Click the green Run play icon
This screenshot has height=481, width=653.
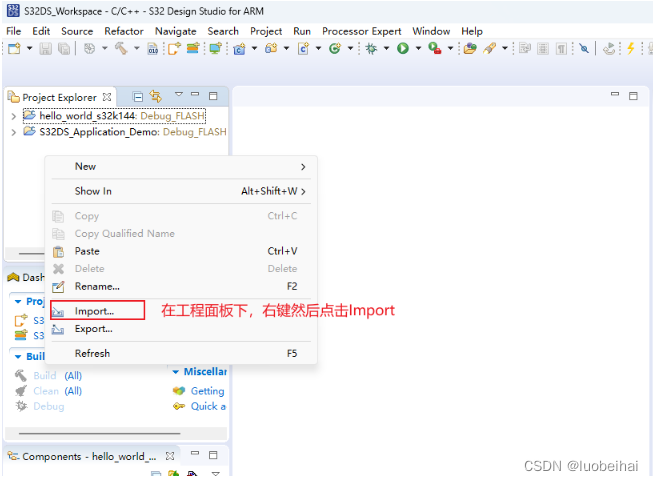click(403, 48)
